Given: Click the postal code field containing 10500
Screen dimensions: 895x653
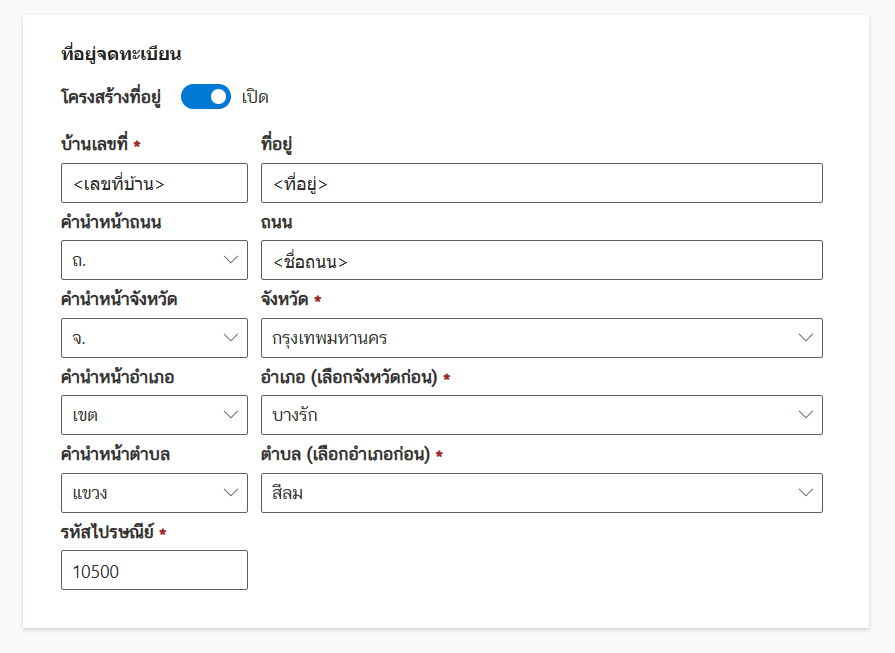Looking at the screenshot, I should pyautogui.click(x=154, y=570).
